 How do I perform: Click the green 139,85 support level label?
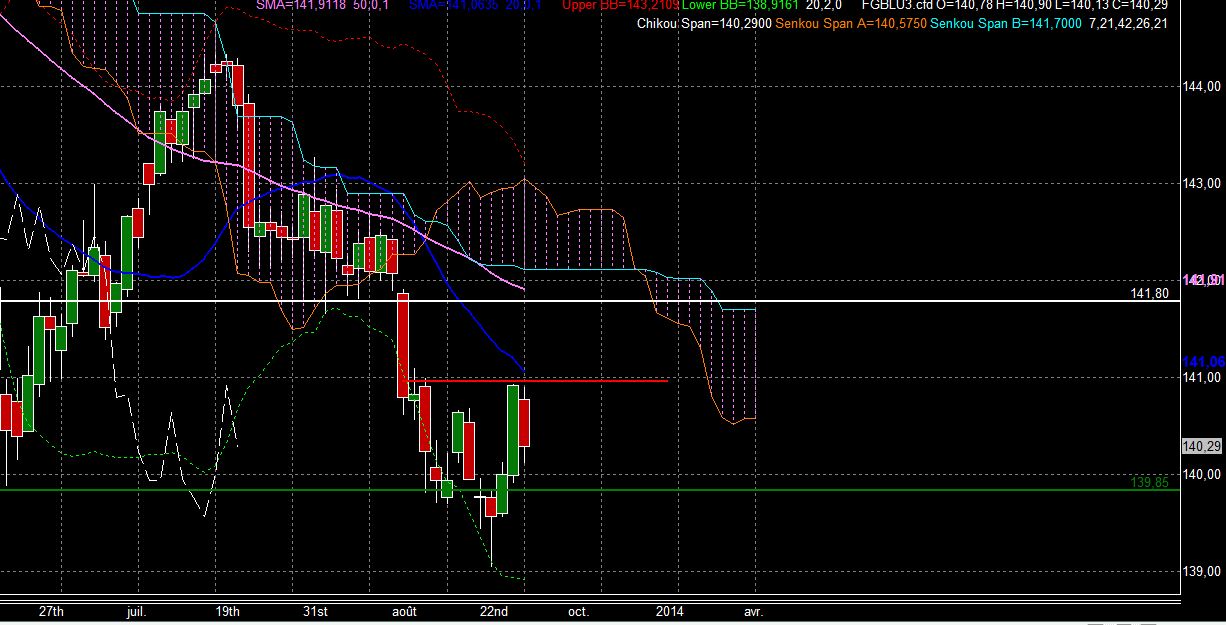[x=1148, y=482]
